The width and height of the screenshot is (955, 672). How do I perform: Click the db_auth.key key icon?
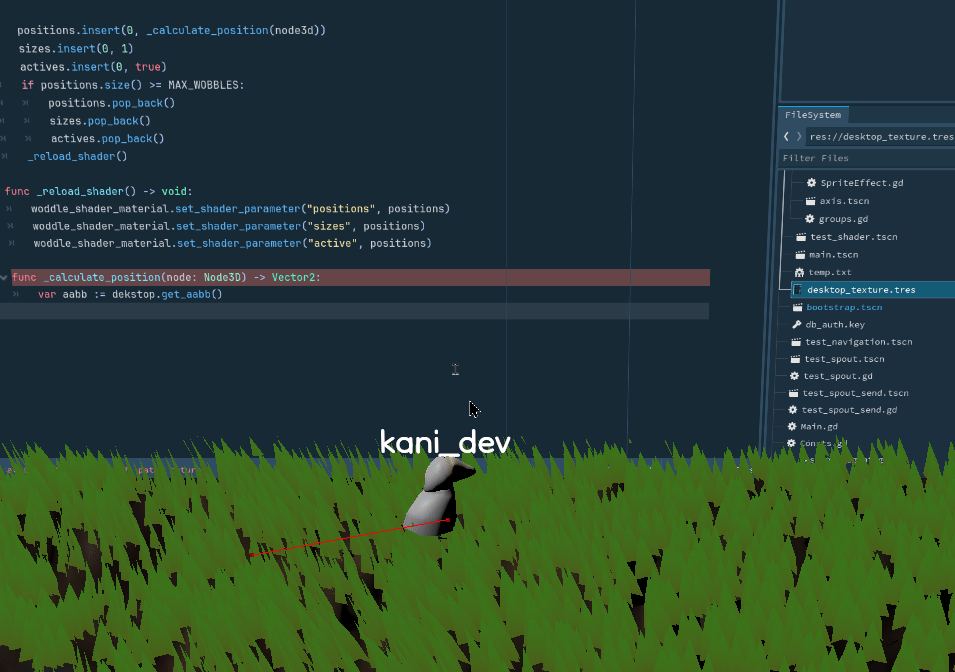(x=797, y=324)
